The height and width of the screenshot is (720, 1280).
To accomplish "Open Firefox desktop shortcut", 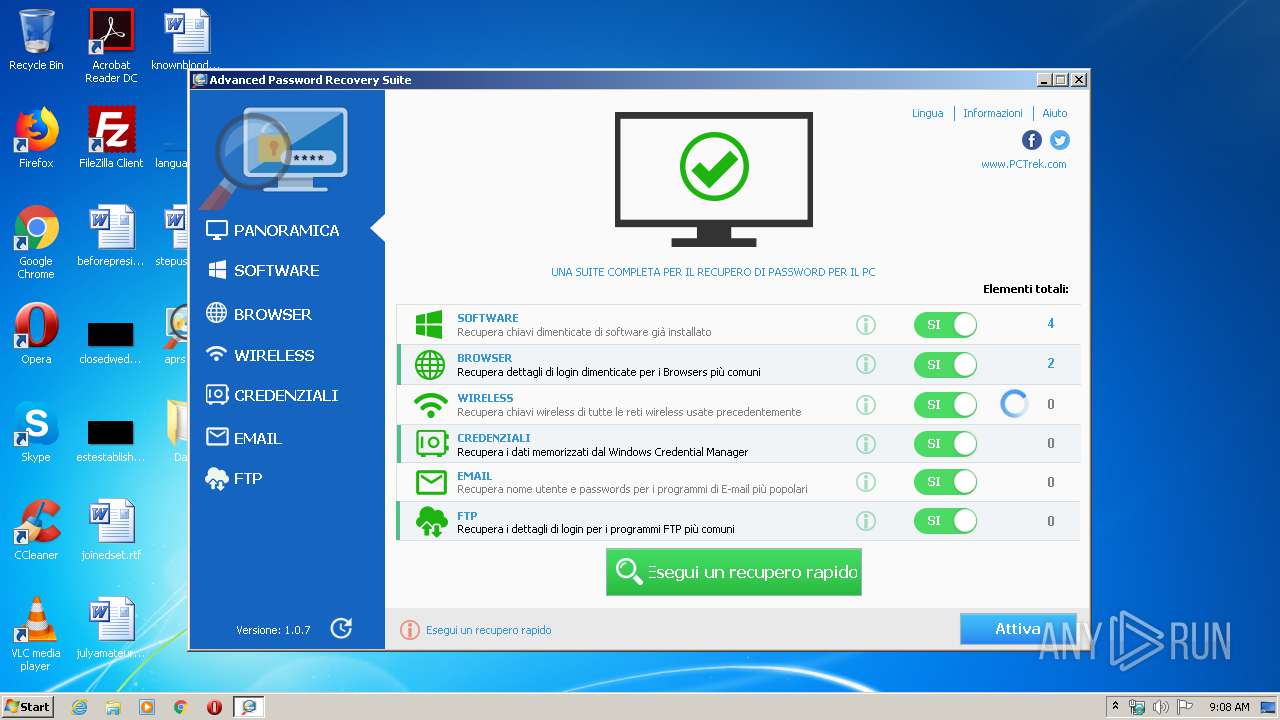I will tap(36, 138).
